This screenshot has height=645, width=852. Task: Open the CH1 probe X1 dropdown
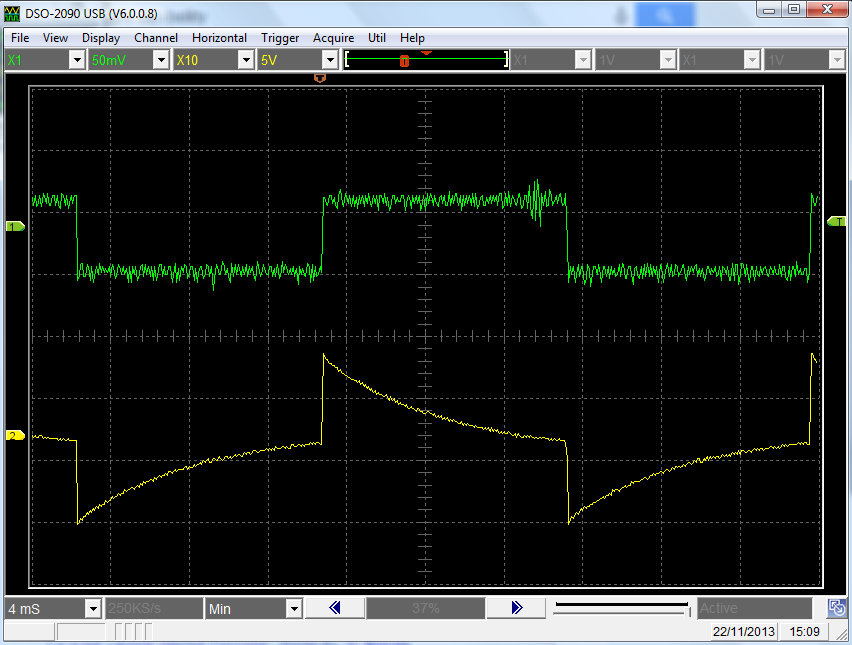point(76,60)
